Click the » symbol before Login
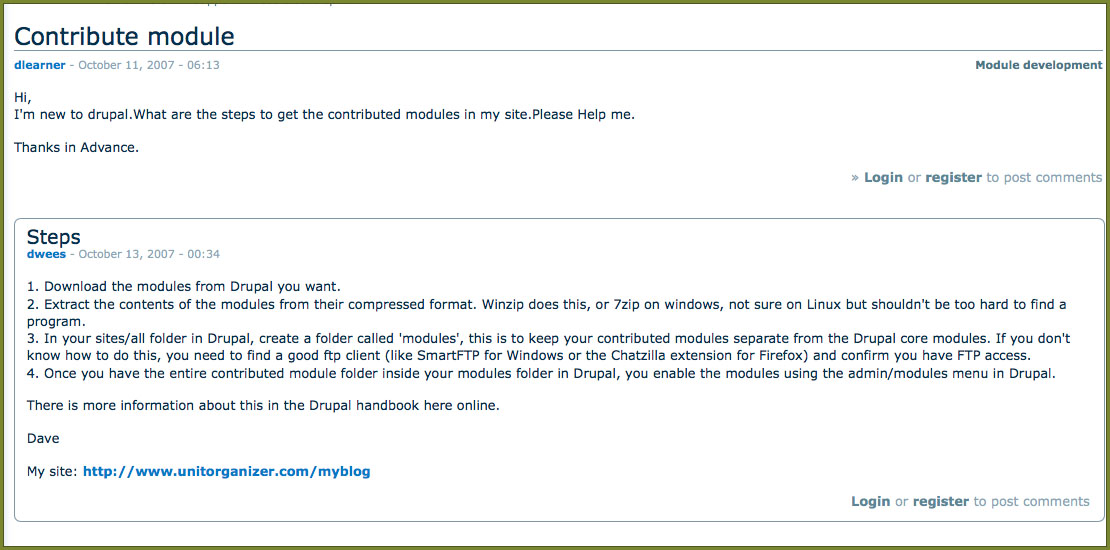This screenshot has width=1110, height=550. (855, 177)
